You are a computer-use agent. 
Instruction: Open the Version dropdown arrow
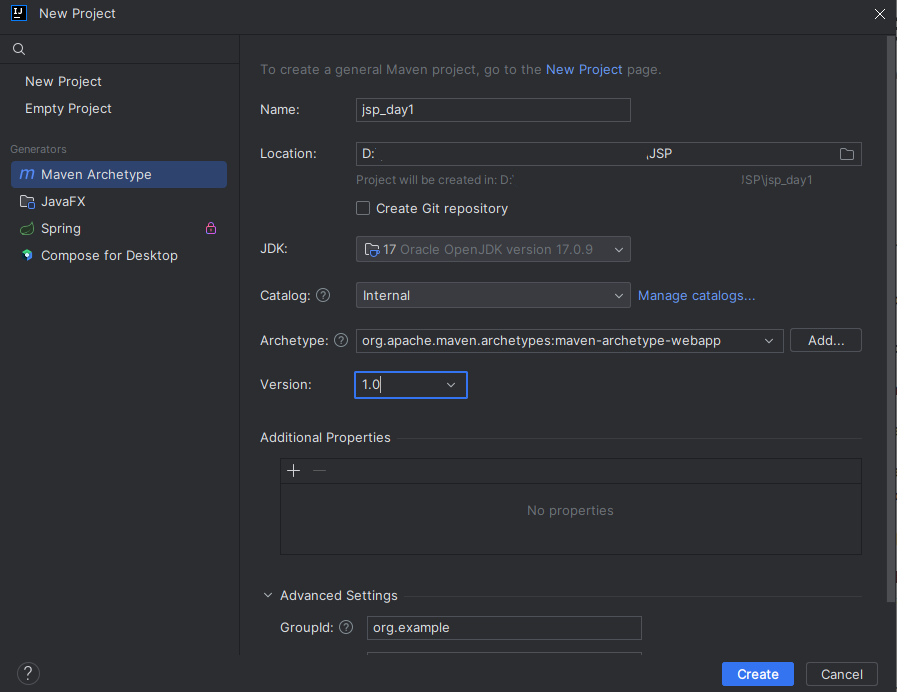pos(451,385)
